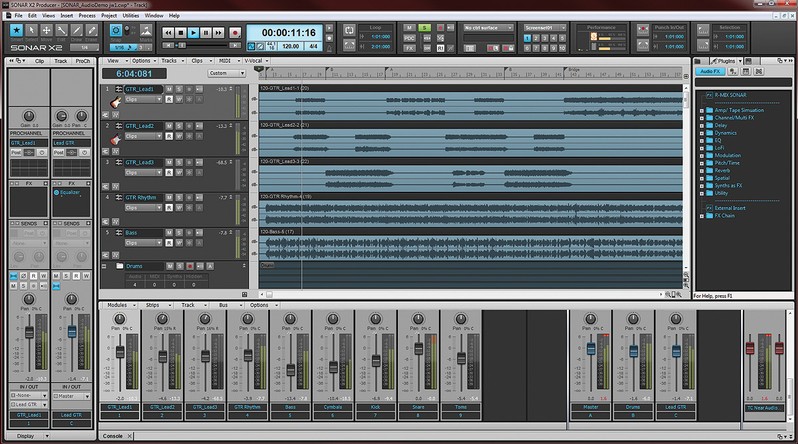Switch to screenset number 2
The image size is (798, 444).
pyautogui.click(x=536, y=38)
